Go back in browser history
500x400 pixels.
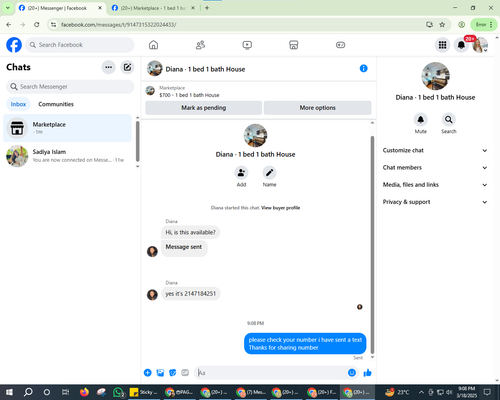pos(9,24)
